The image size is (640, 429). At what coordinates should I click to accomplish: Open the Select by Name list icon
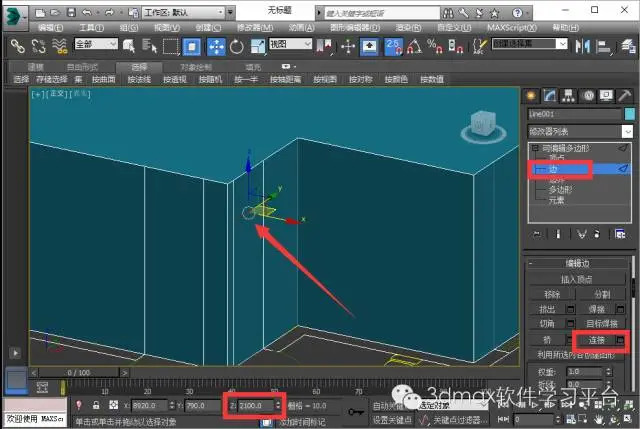(x=149, y=46)
